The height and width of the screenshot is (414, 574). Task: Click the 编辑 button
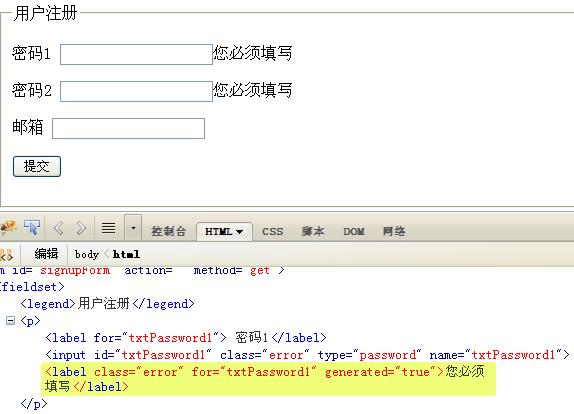46,254
